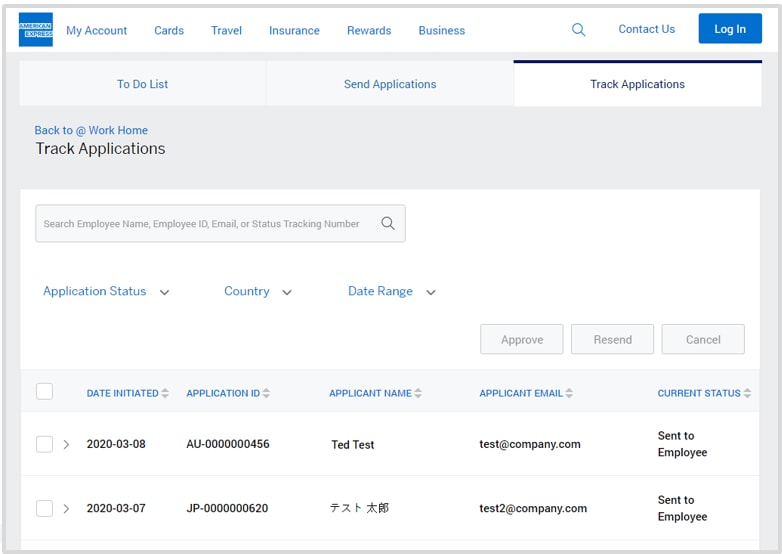Switch to the Send Applications tab
Image resolution: width=782 pixels, height=554 pixels.
pos(390,84)
